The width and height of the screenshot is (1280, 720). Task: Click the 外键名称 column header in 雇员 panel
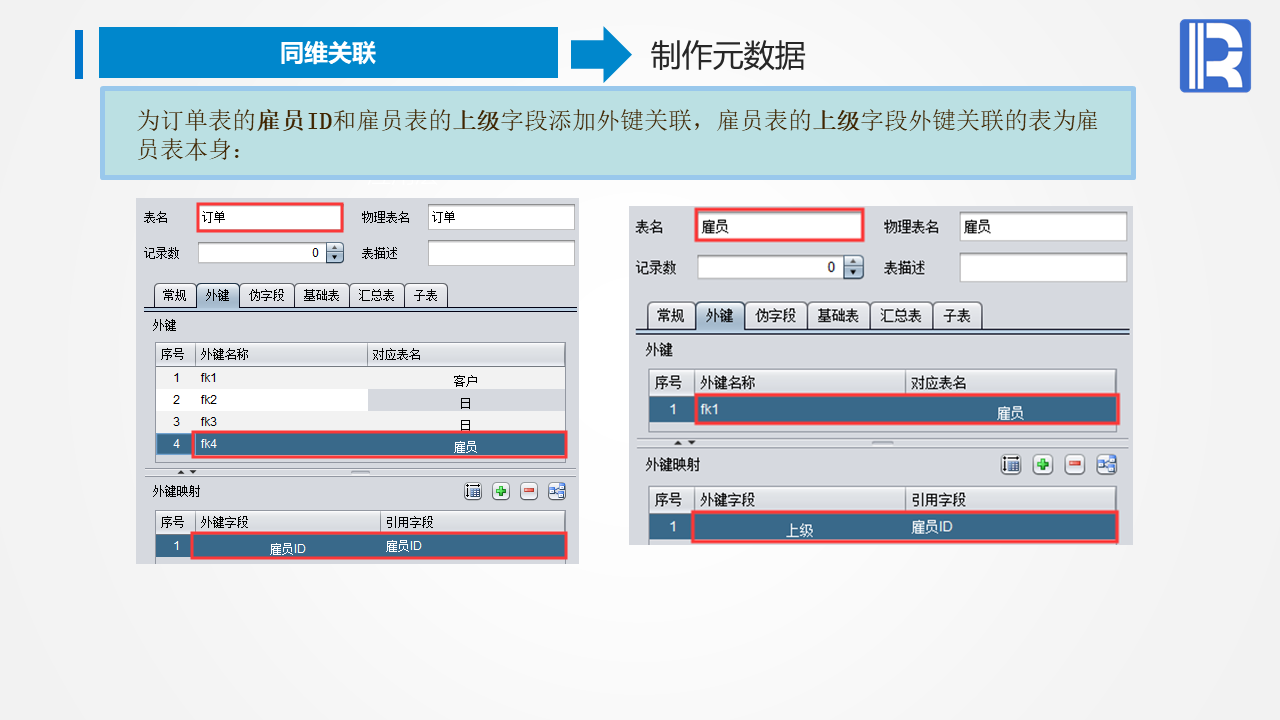tap(800, 383)
